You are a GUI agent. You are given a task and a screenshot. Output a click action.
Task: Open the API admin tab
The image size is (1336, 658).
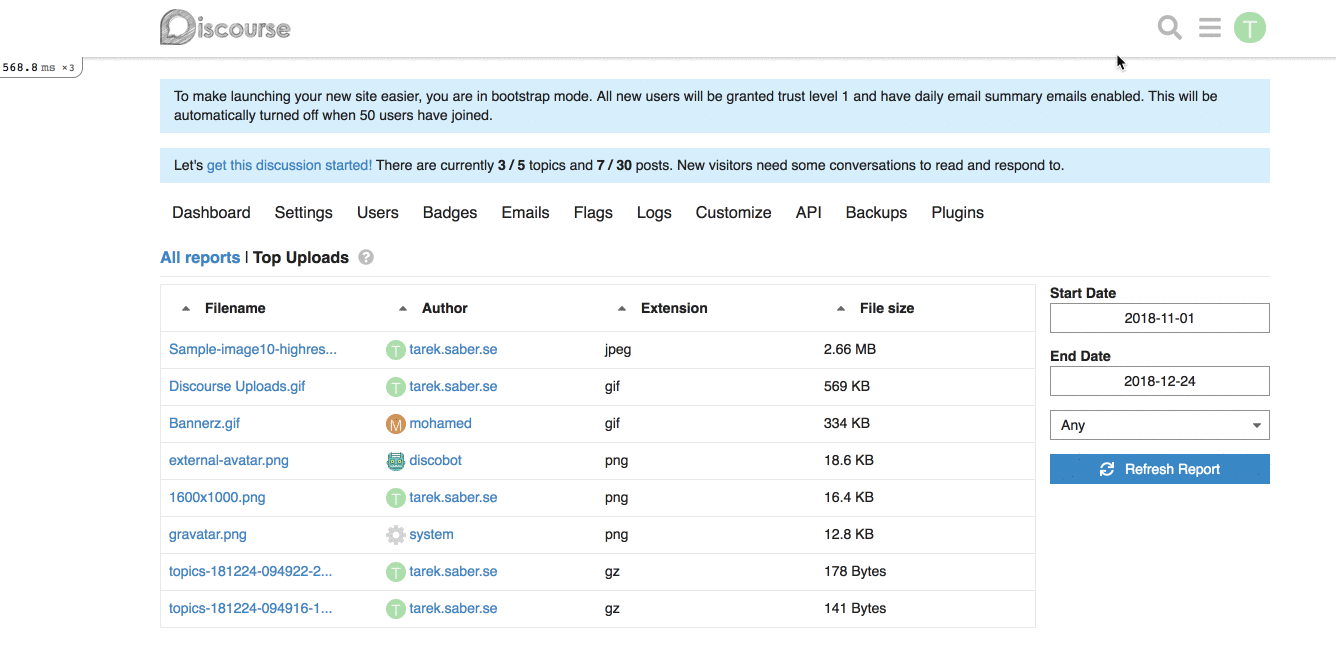coord(809,212)
